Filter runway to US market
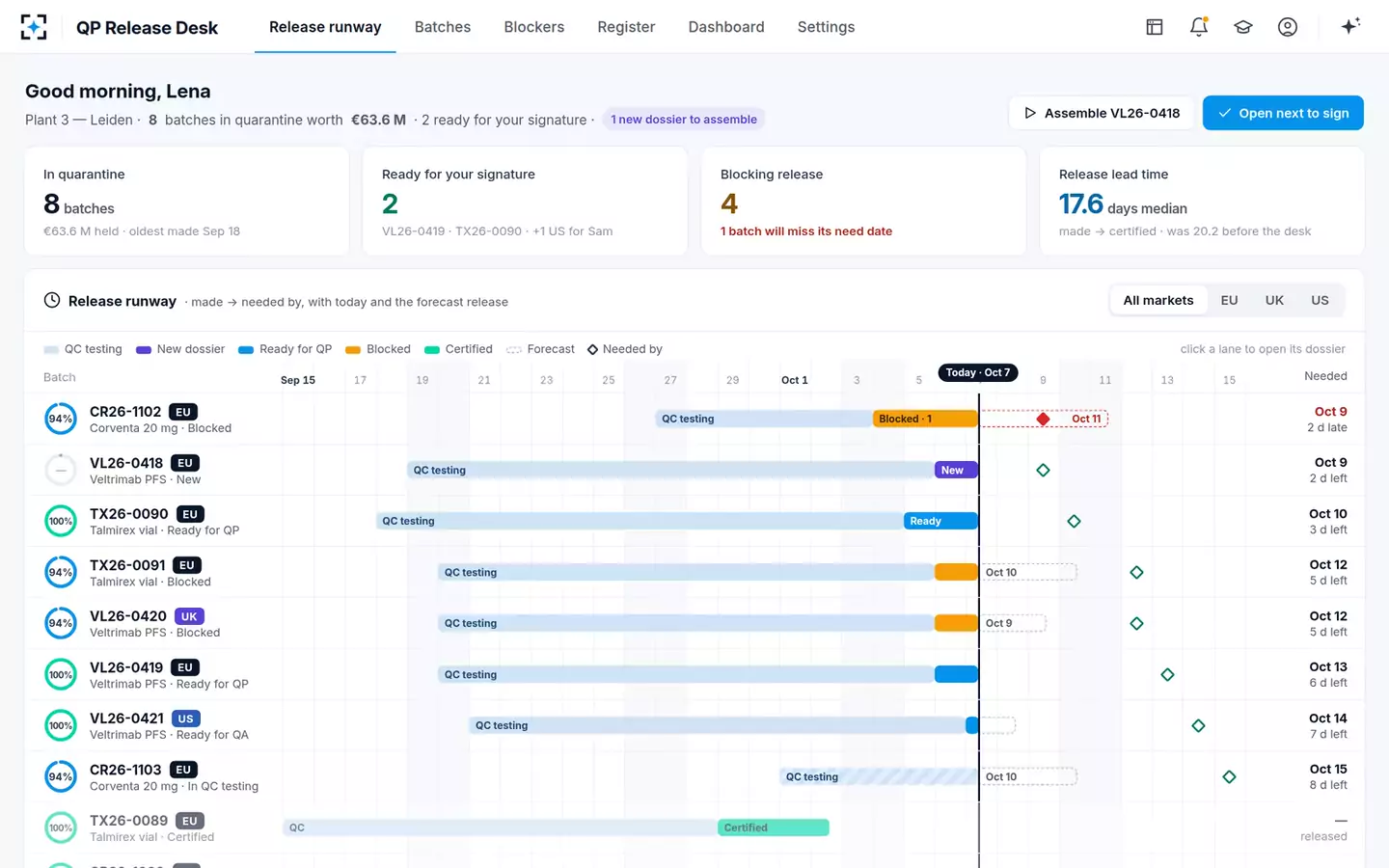 (1320, 301)
